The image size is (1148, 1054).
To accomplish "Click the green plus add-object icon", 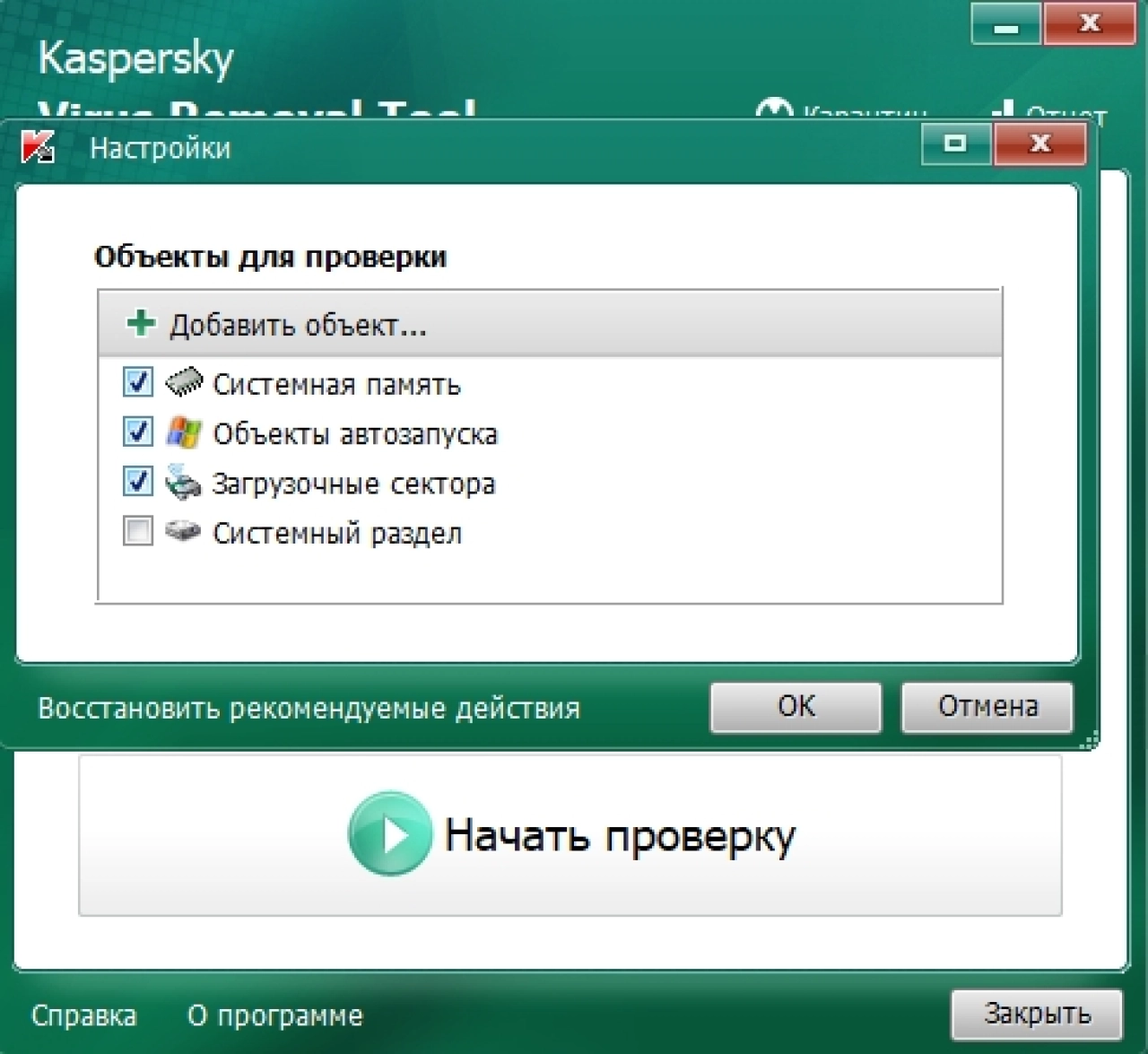I will click(x=141, y=323).
